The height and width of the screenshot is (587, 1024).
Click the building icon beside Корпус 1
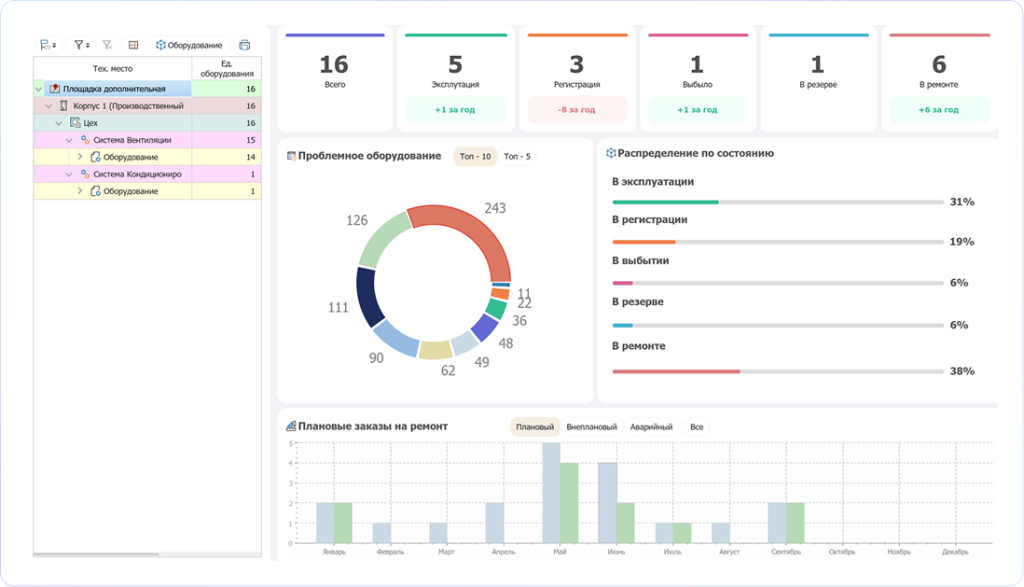[x=64, y=106]
